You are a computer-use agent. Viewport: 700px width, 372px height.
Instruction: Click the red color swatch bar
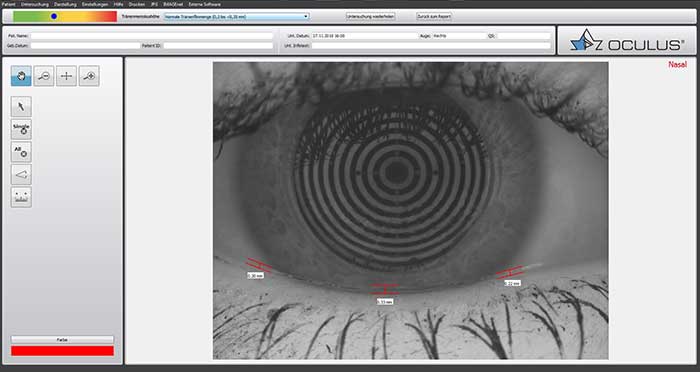coord(62,351)
